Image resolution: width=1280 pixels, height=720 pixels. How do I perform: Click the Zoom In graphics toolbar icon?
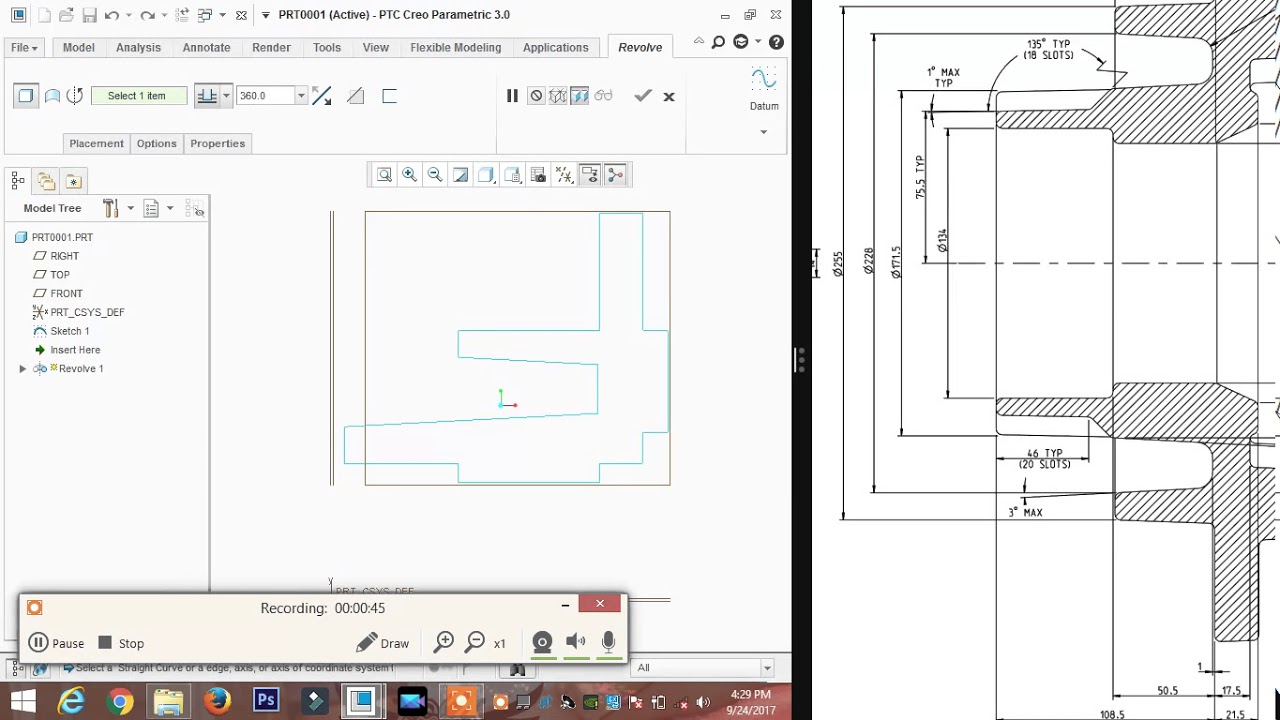[x=409, y=175]
